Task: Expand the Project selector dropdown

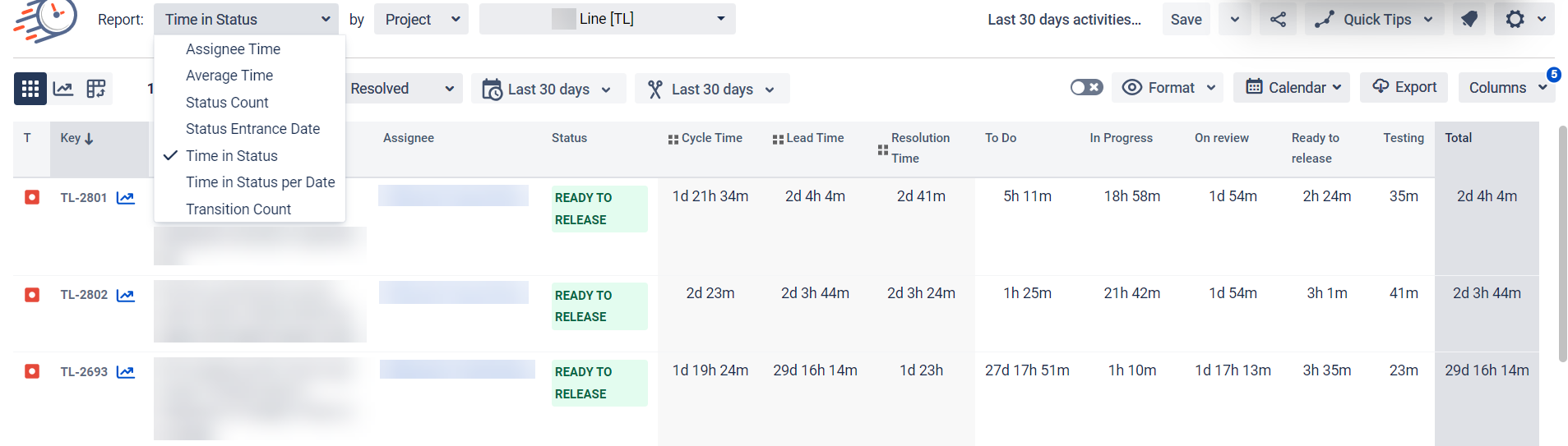Action: click(x=421, y=19)
